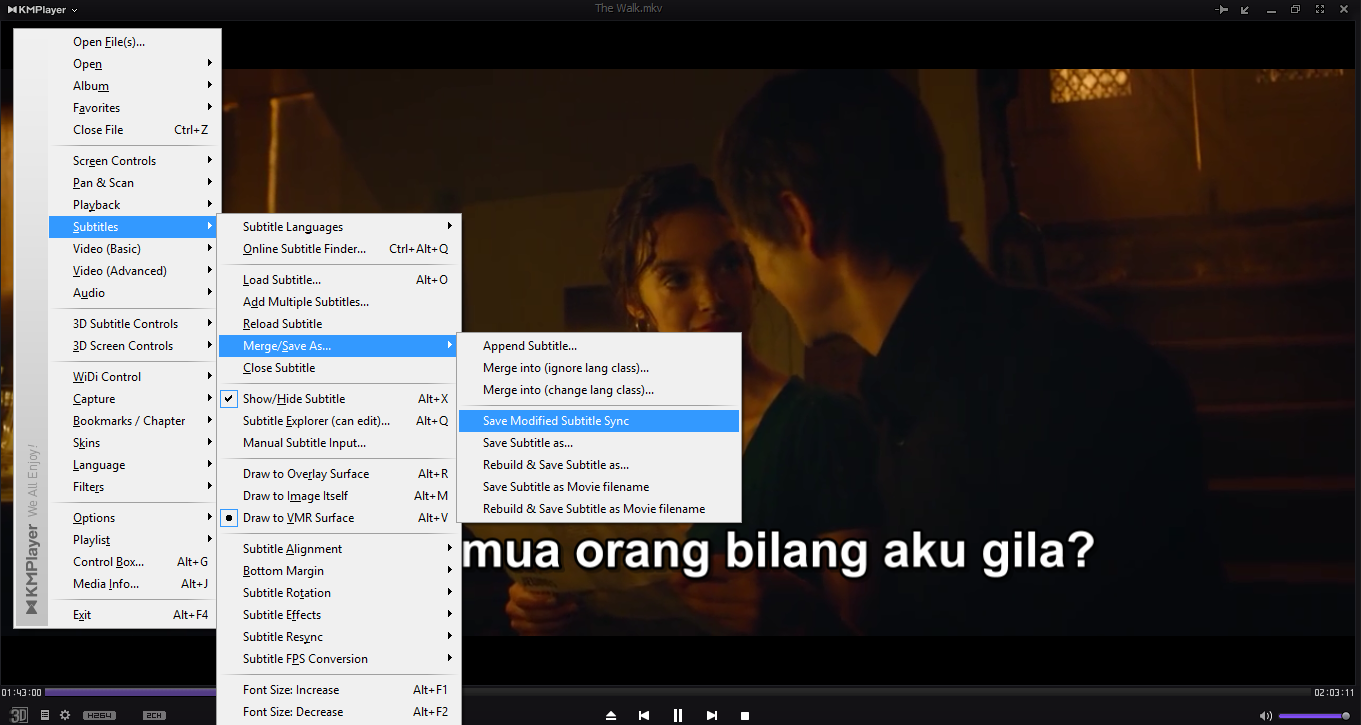Expand the Pan & Scan submenu
Viewport: 1361px width, 725px height.
coord(133,183)
